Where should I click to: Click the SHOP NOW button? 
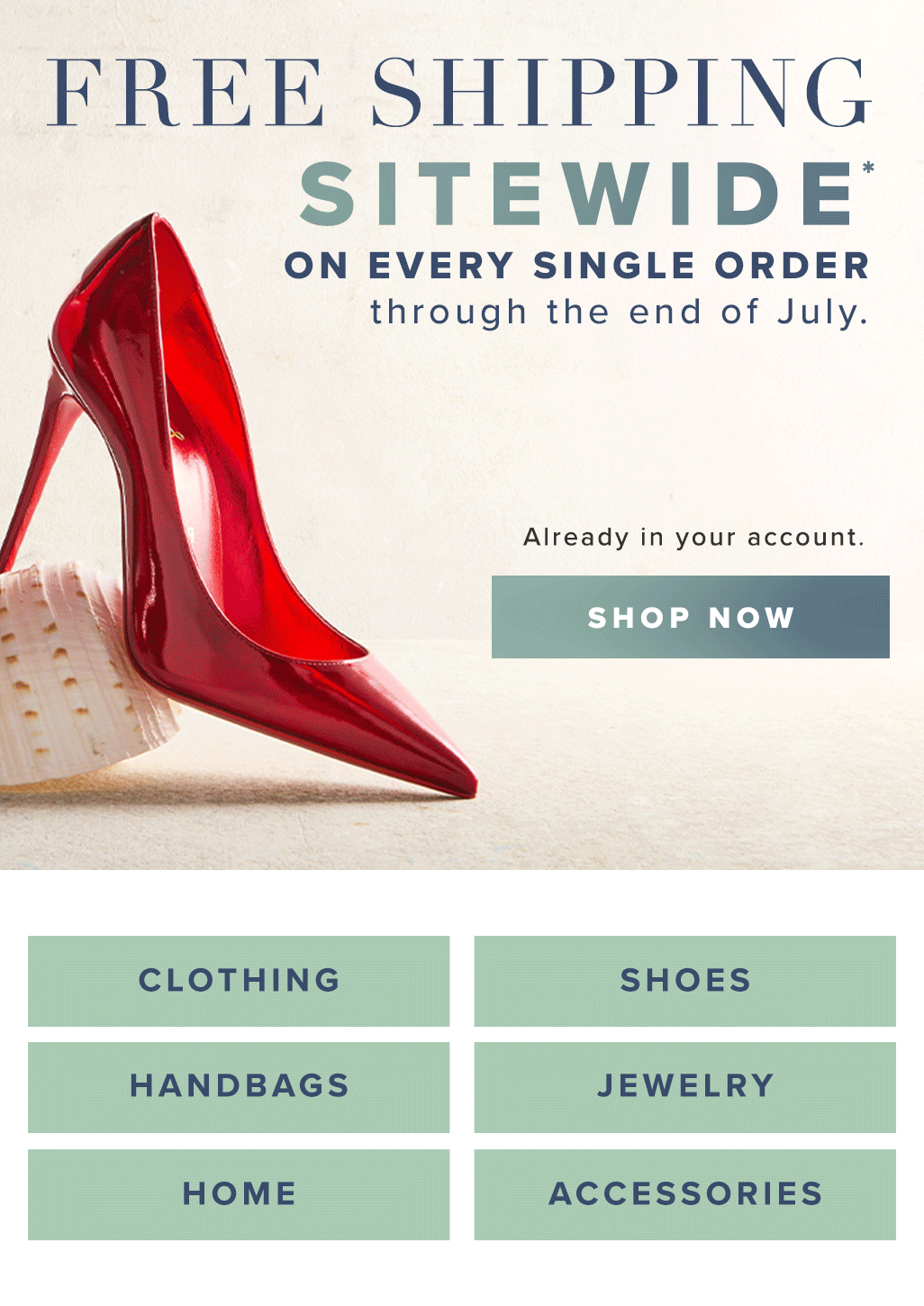690,617
